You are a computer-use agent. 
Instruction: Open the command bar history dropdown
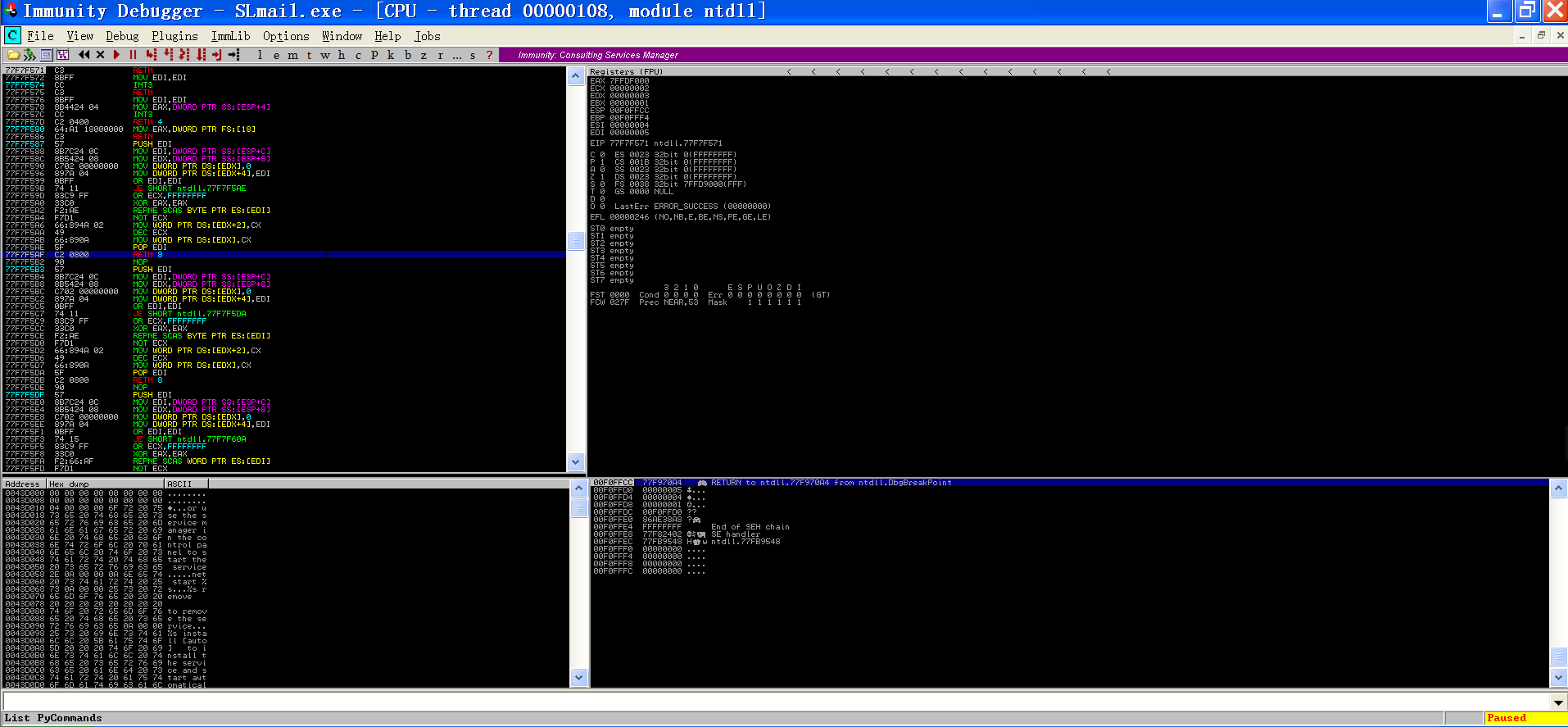tap(1558, 702)
